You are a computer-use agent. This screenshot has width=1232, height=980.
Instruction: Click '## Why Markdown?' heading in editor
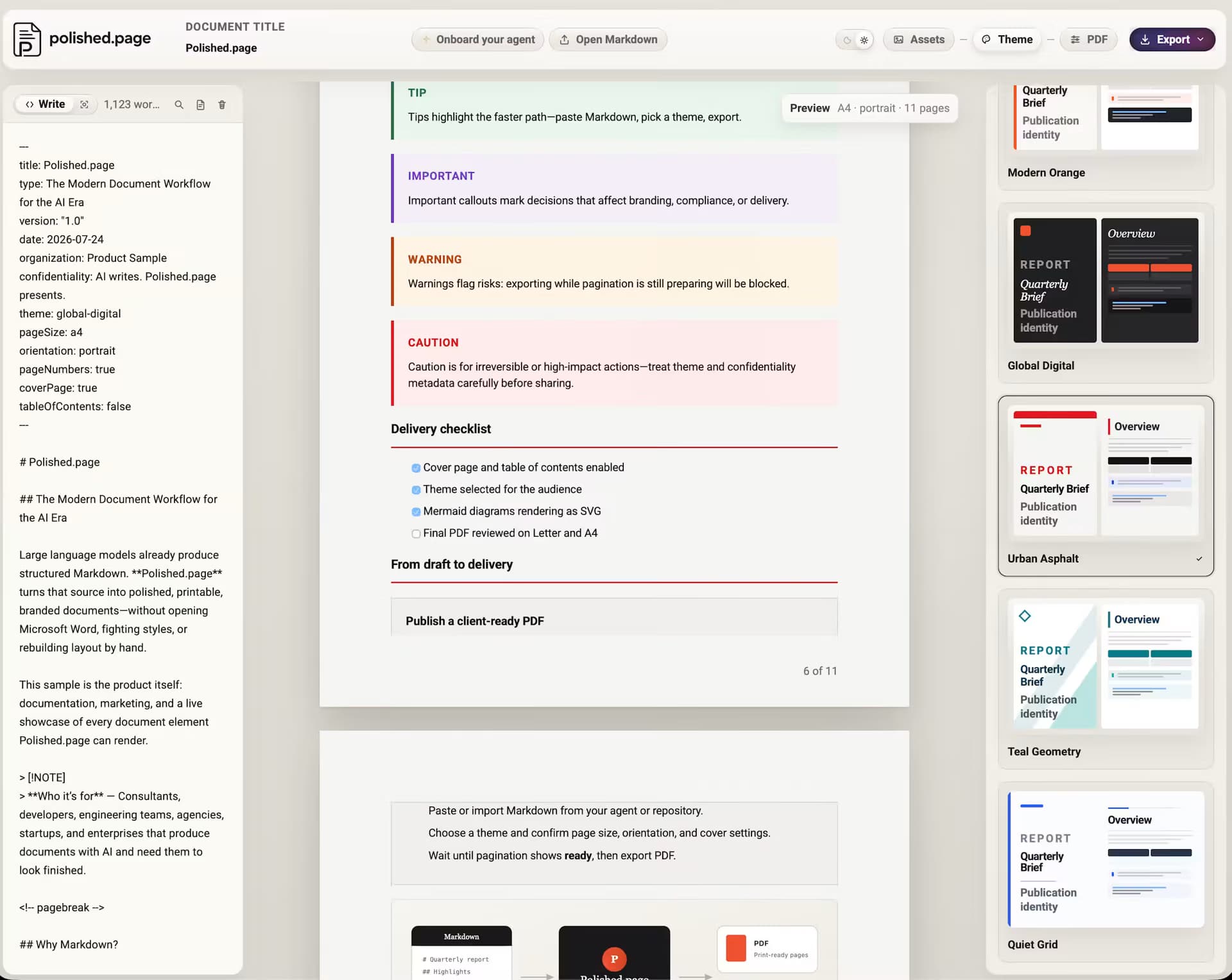pyautogui.click(x=69, y=945)
